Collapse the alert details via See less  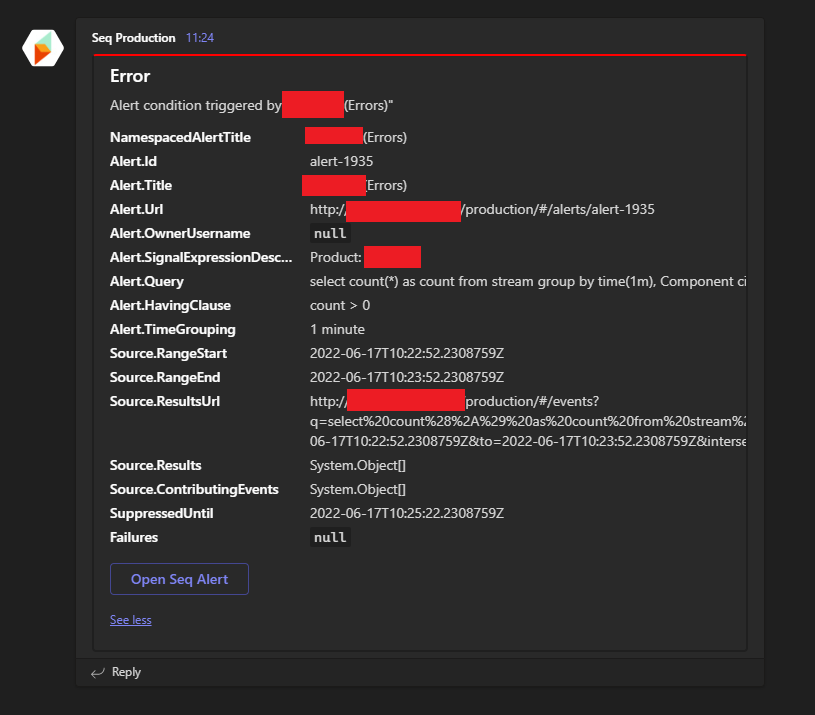pos(130,619)
